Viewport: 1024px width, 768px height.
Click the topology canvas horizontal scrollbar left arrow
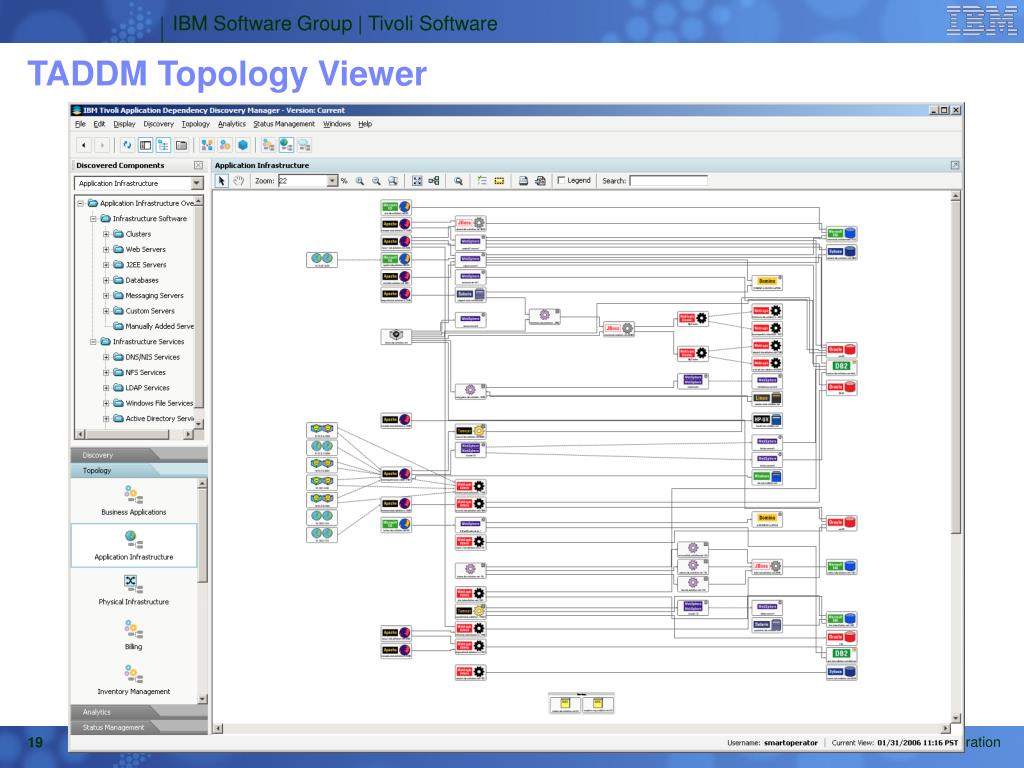tap(218, 728)
